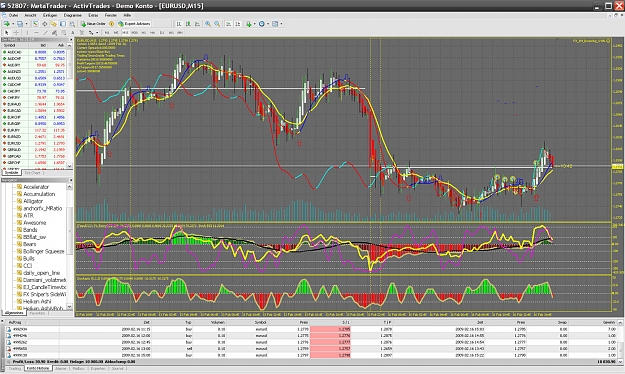Select the candlestick chart display icon

tap(188, 24)
